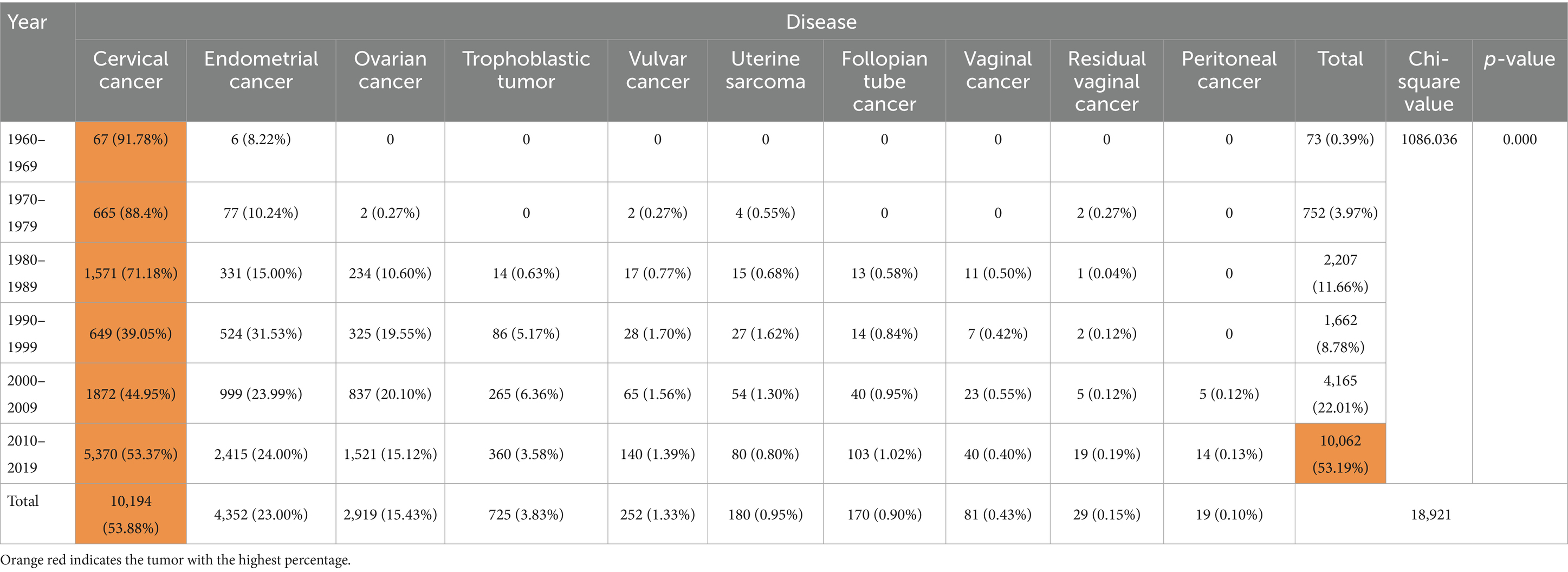Click the 86 (5.17%) trophoblastic cell
The image size is (1568, 572).
point(526,334)
